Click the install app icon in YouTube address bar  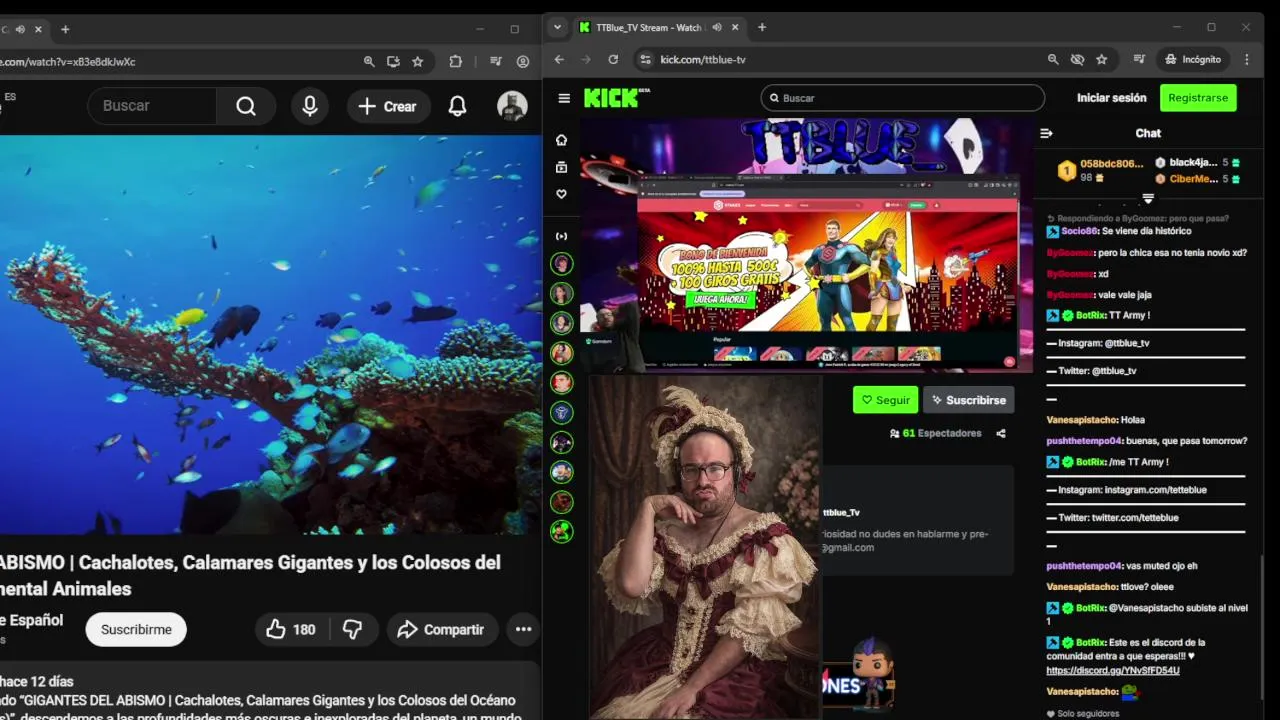point(393,62)
